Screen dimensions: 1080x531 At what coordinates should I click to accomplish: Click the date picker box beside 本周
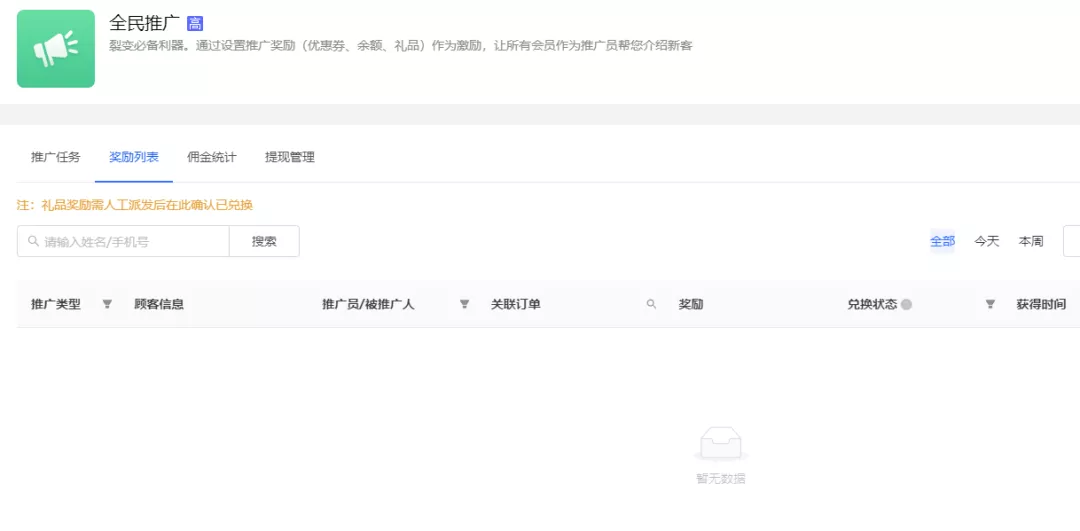point(1072,241)
